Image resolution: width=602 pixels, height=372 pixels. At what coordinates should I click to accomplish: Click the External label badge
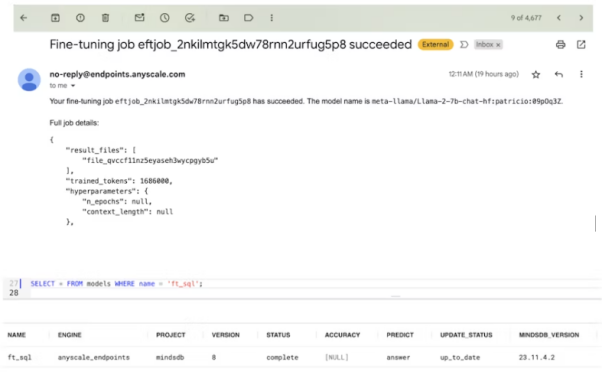click(x=435, y=45)
